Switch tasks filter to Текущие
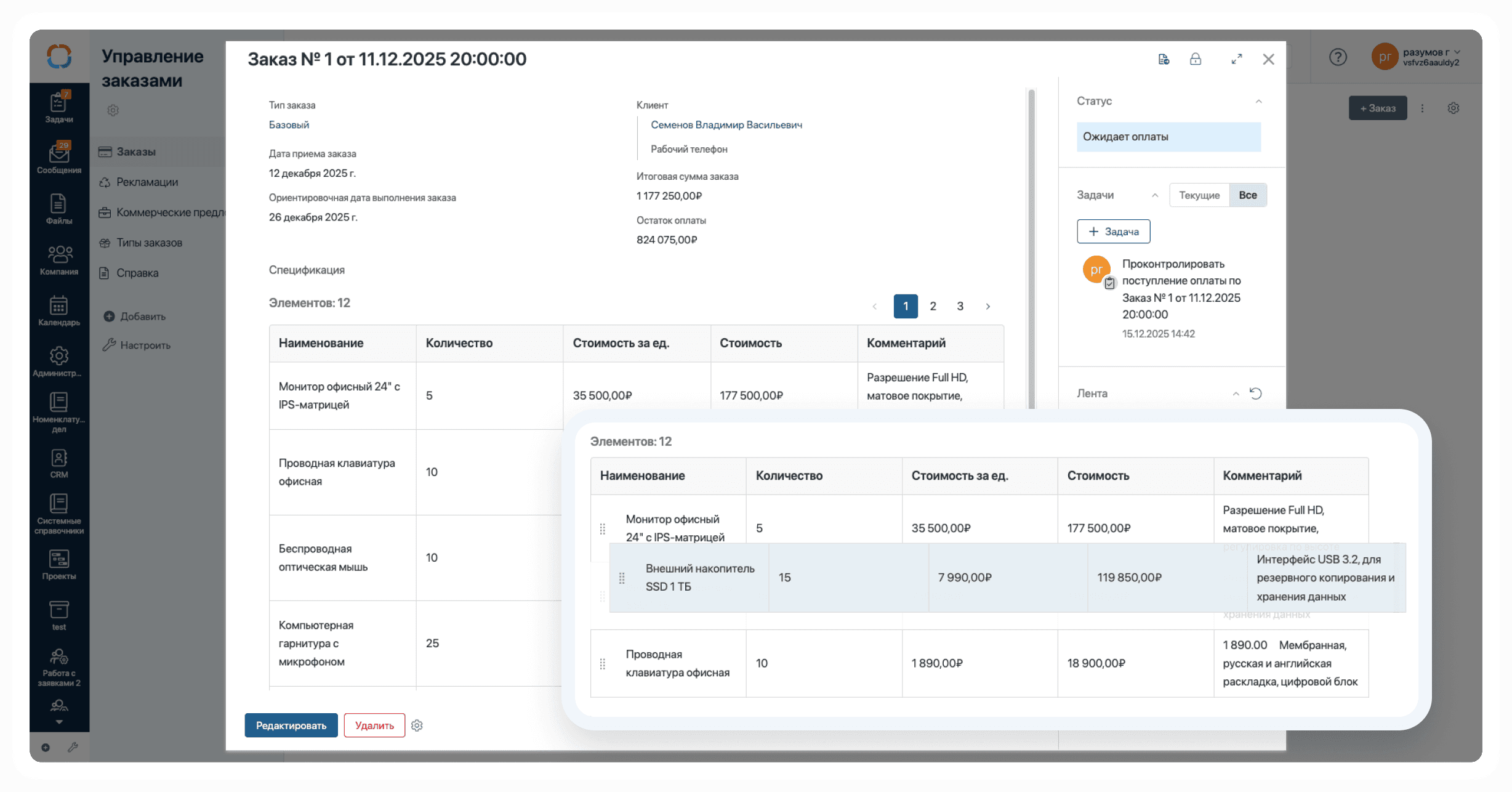Image resolution: width=1512 pixels, height=792 pixels. tap(1199, 195)
